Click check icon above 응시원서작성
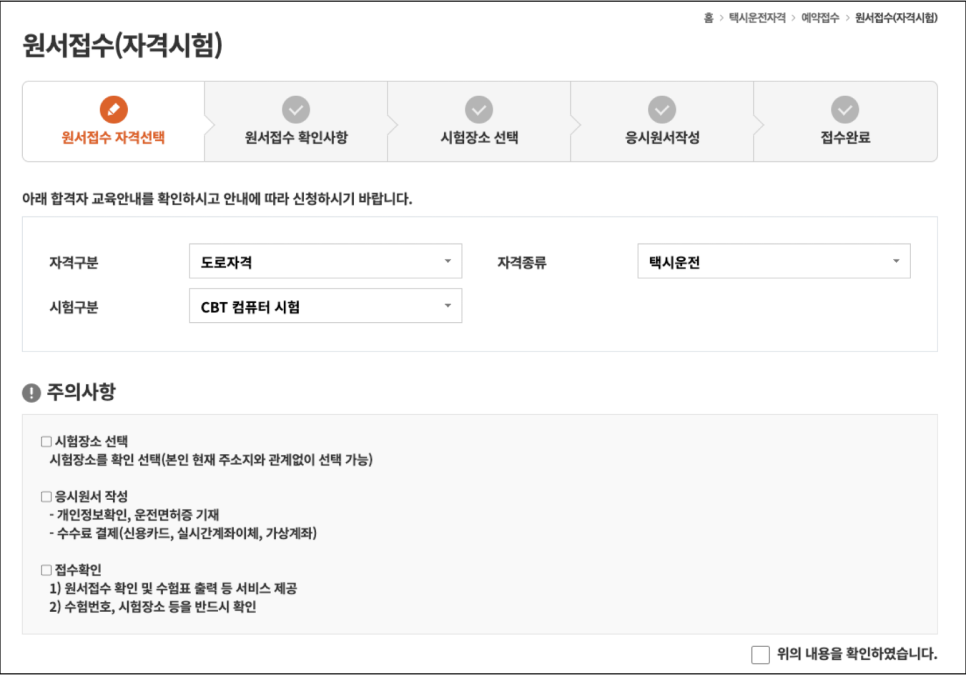Viewport: 966px width, 675px height. 662,110
